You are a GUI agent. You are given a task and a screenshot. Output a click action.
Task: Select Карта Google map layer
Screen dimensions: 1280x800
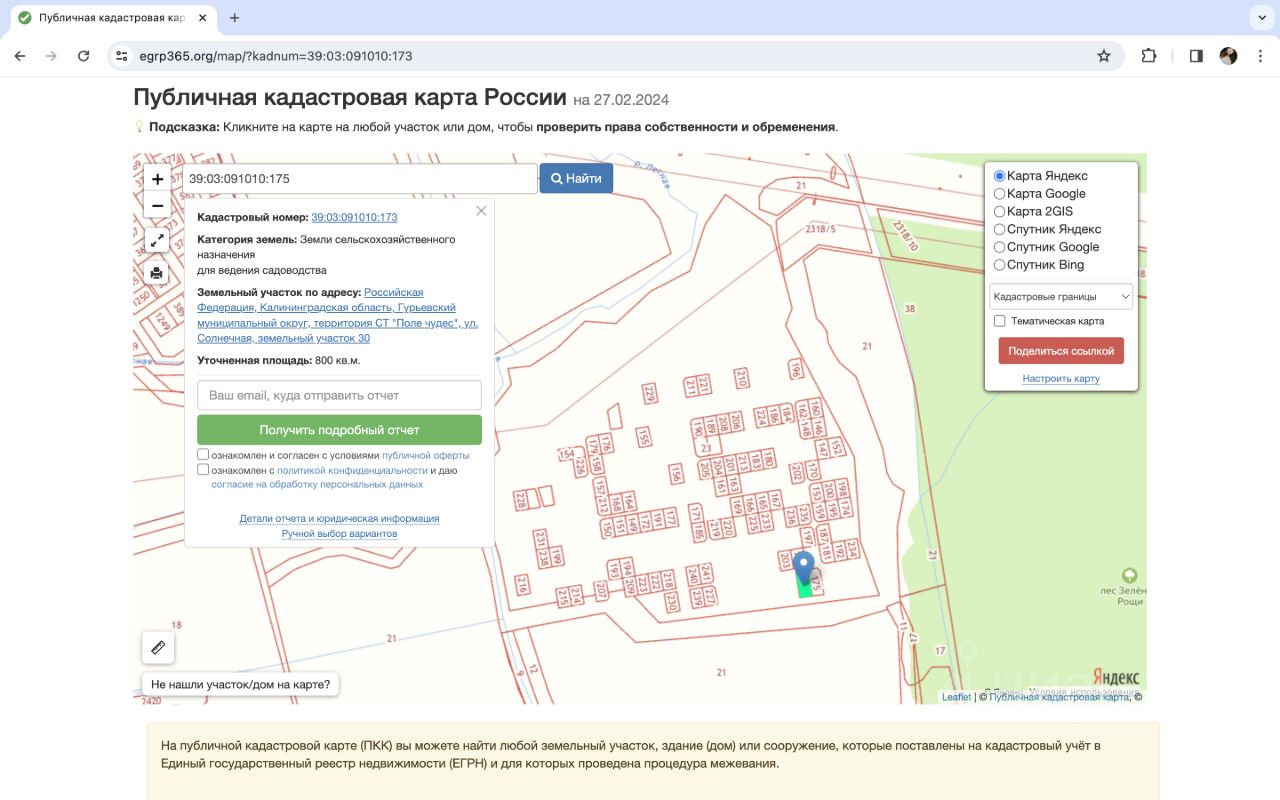pyautogui.click(x=999, y=194)
